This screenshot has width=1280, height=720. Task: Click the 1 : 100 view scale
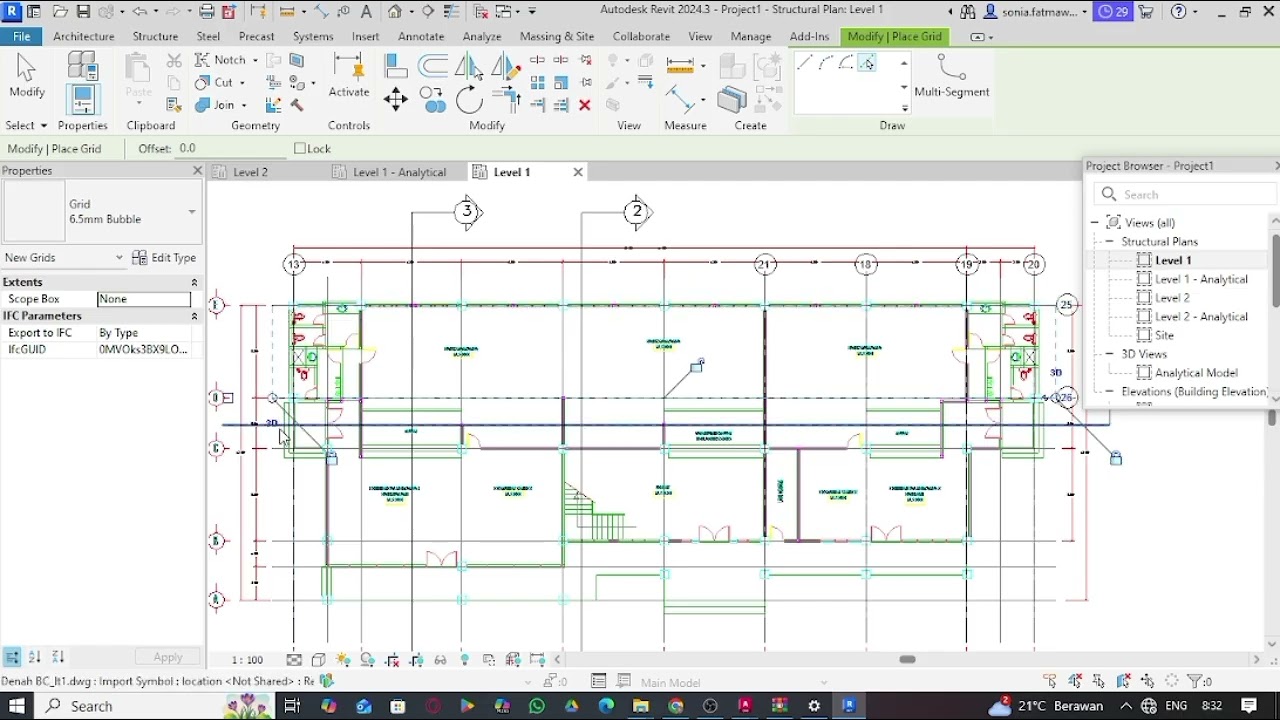[x=247, y=660]
